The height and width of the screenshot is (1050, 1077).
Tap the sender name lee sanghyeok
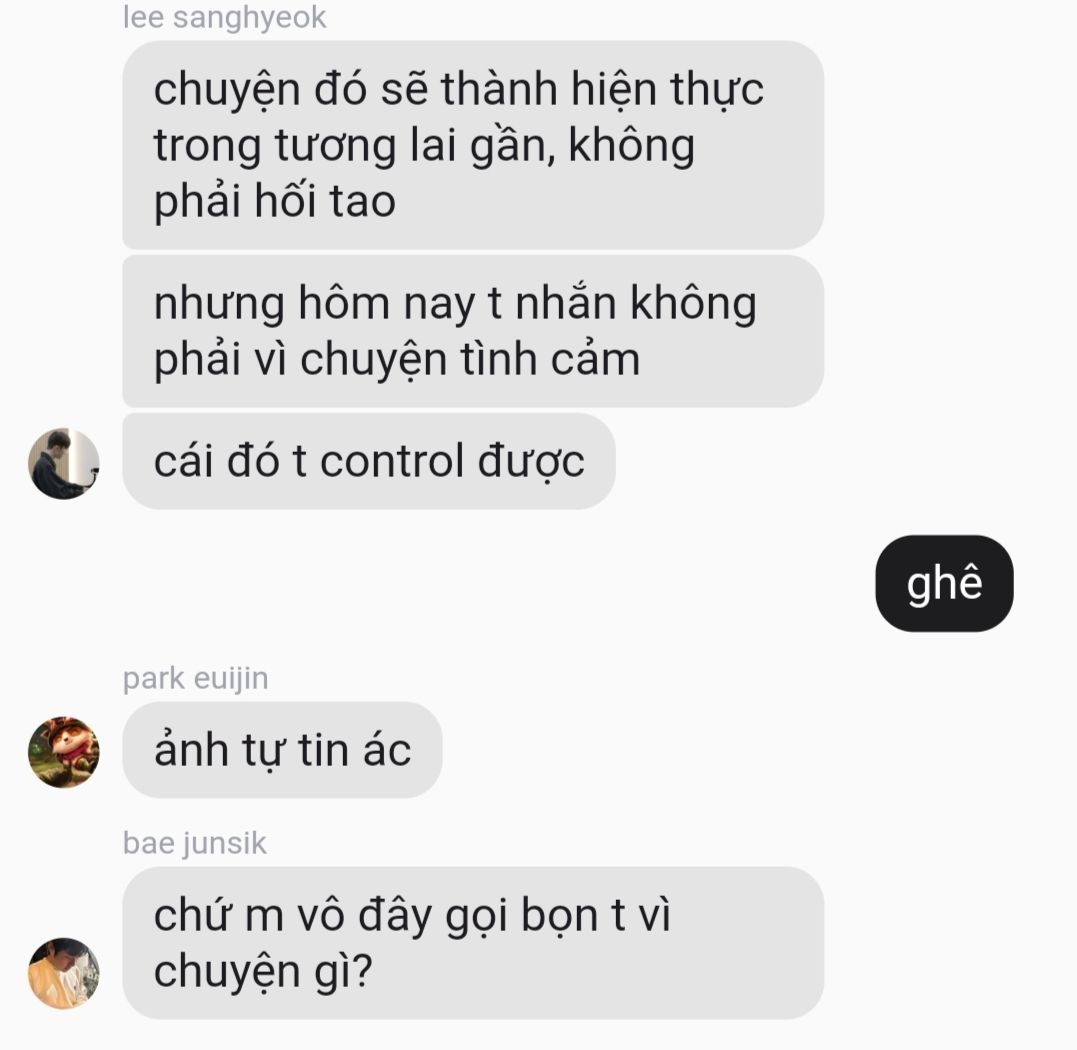point(224,17)
